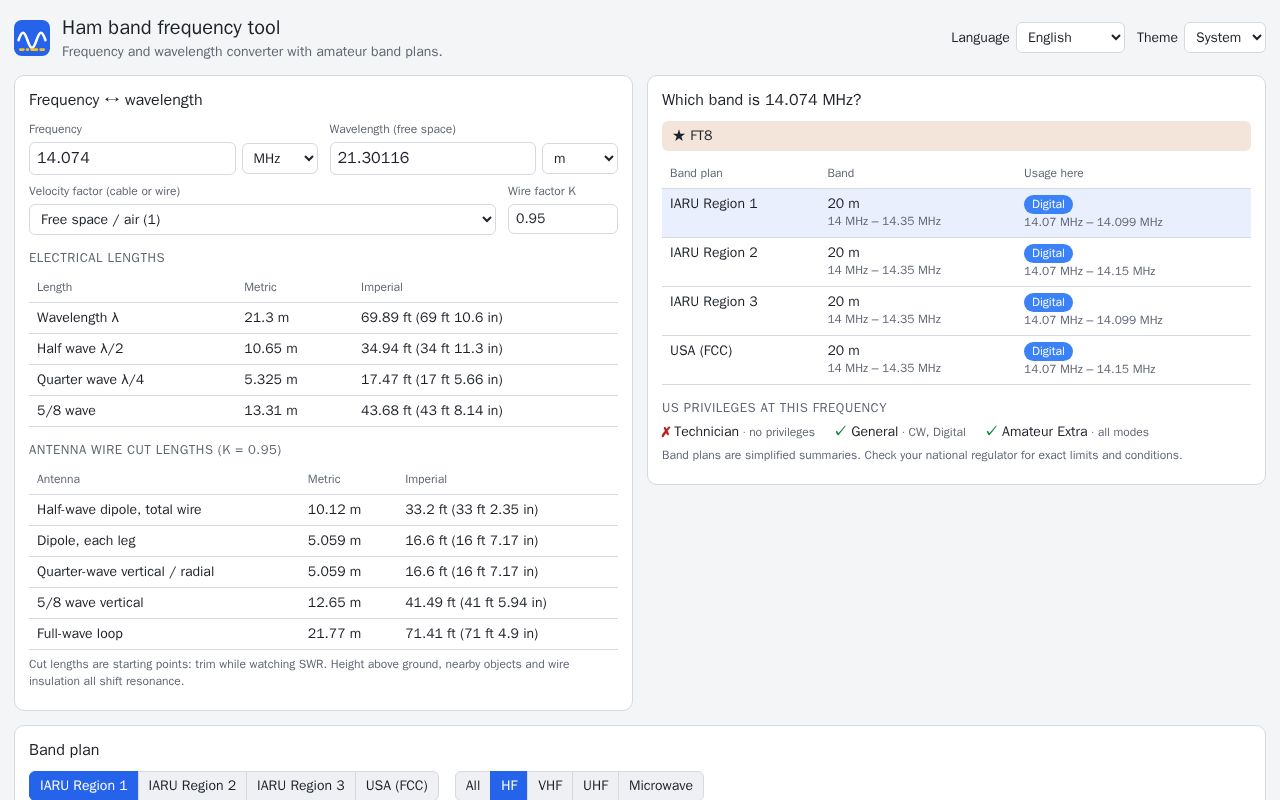Show All bands filter
Image resolution: width=1280 pixels, height=800 pixels.
pyautogui.click(x=473, y=785)
